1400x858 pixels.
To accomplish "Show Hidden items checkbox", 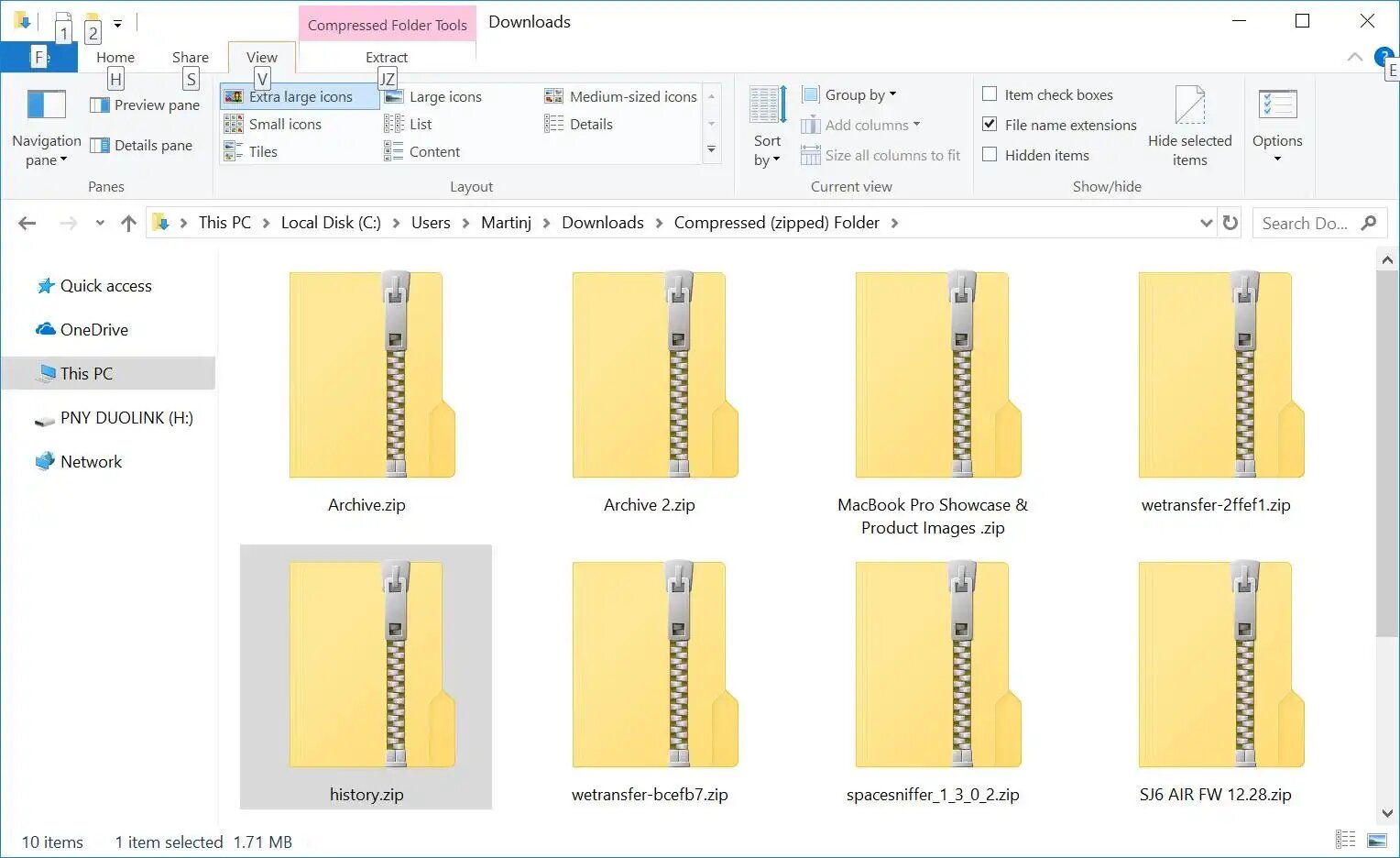I will tap(990, 155).
